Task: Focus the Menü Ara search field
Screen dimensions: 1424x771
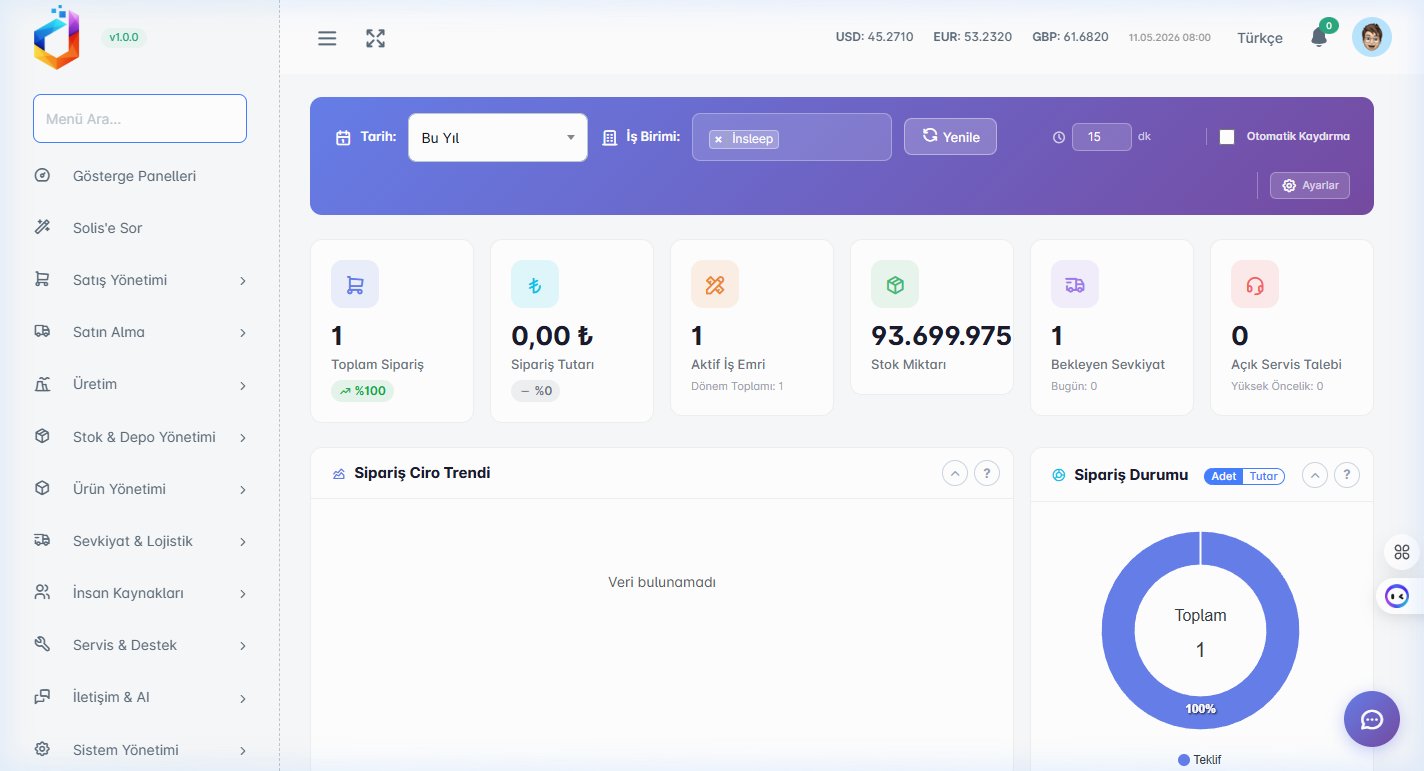Action: click(140, 118)
